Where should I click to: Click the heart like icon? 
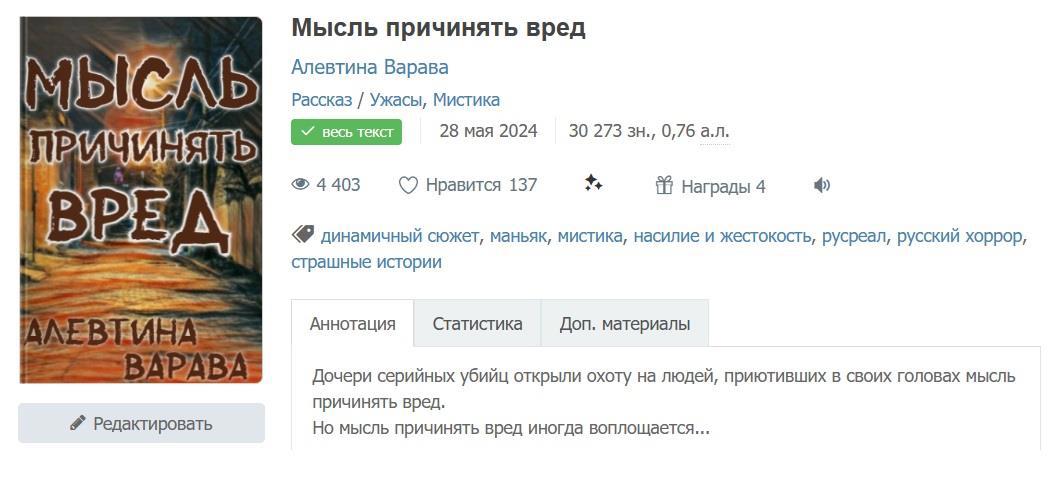(408, 185)
